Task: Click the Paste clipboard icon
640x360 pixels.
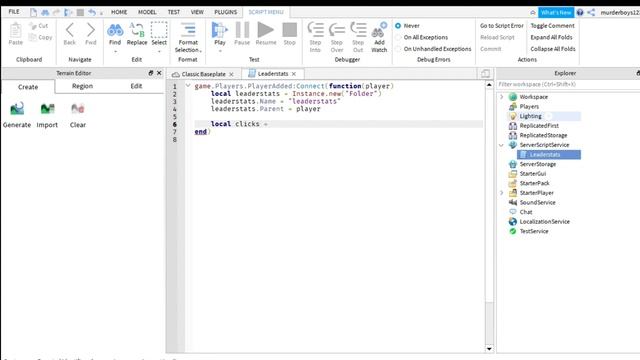Action: click(x=16, y=31)
